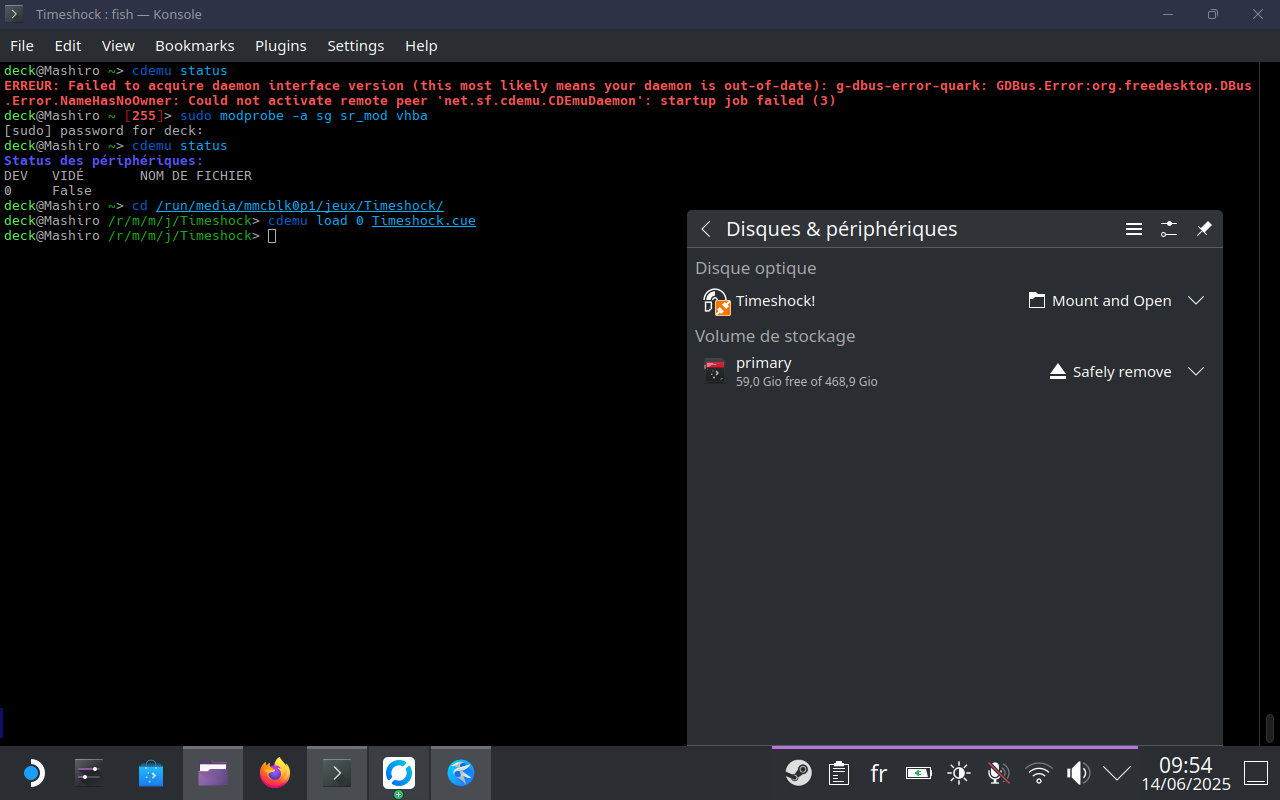Open the Settings menu

356,46
